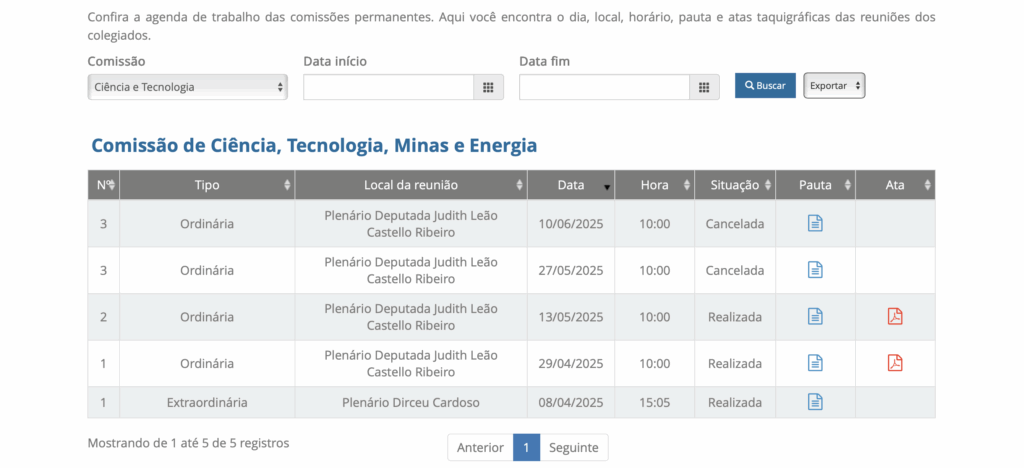
Task: Open the Pauta document for 10/06/2025 meeting
Action: click(815, 223)
